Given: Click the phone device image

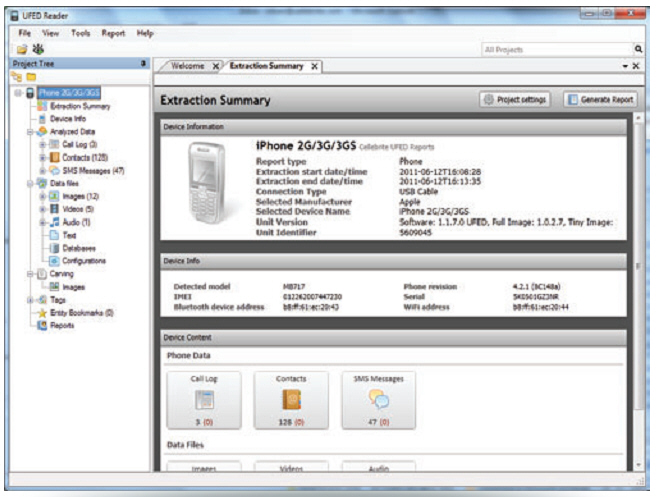Looking at the screenshot, I should click(x=207, y=183).
